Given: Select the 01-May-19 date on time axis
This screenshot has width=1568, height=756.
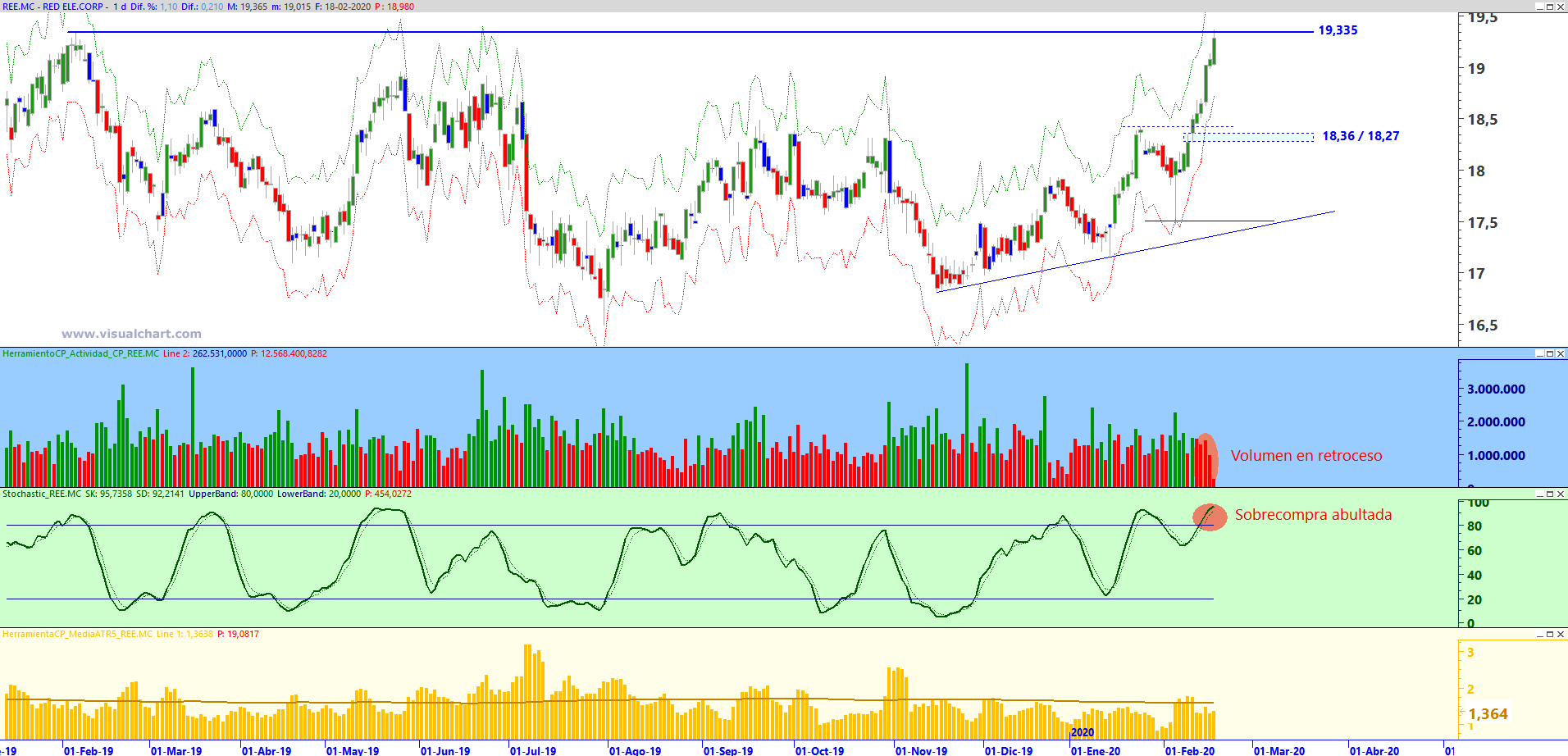Looking at the screenshot, I should (353, 750).
